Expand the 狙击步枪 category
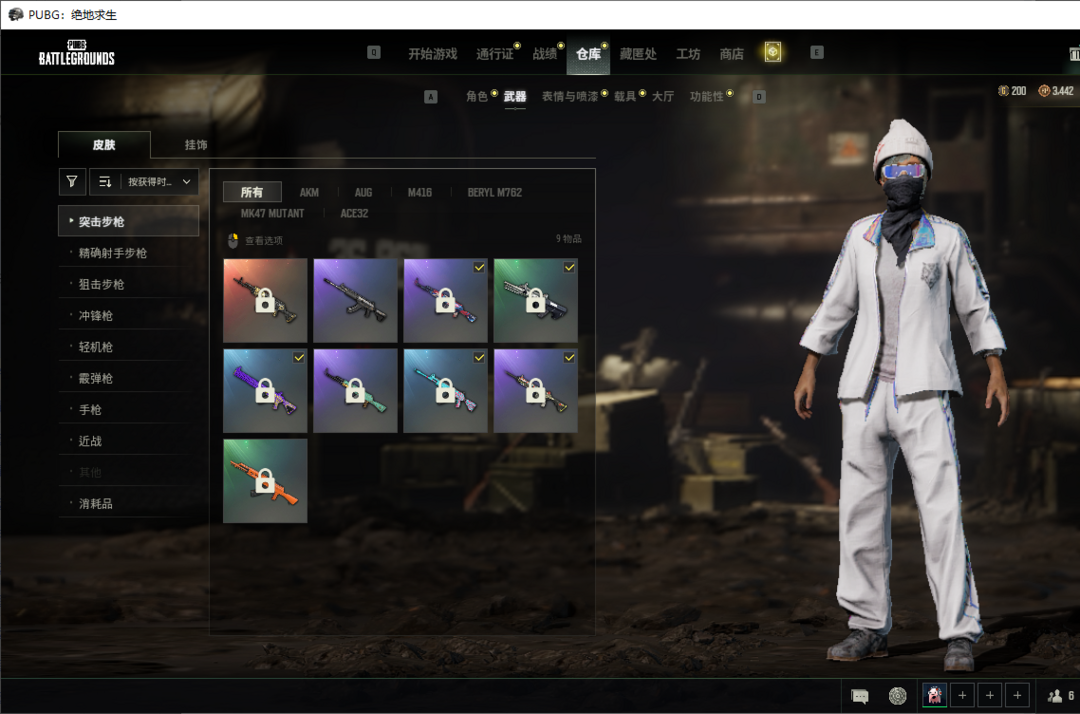Image resolution: width=1080 pixels, height=714 pixels. [x=129, y=284]
